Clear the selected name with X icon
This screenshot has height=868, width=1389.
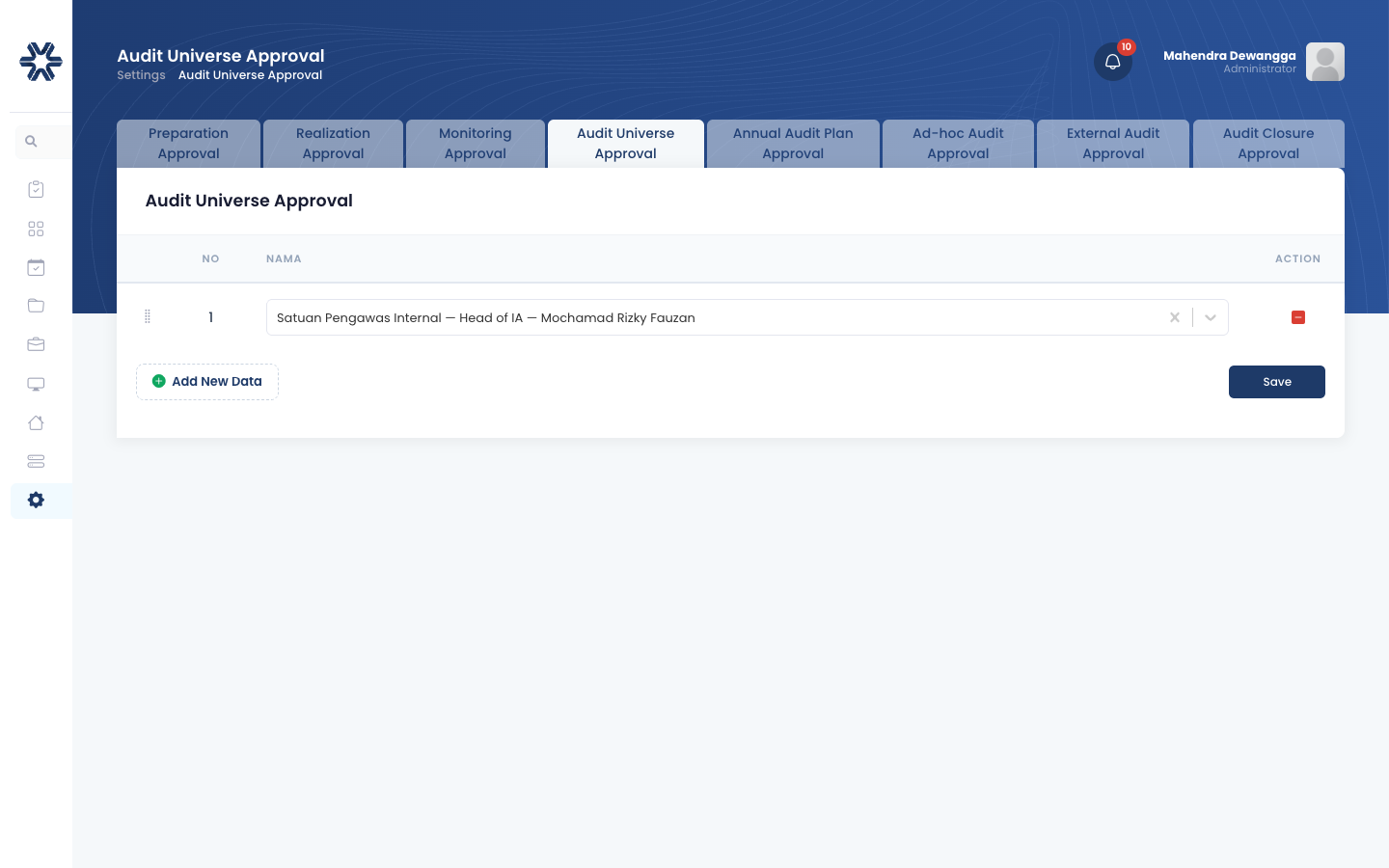pyautogui.click(x=1175, y=317)
